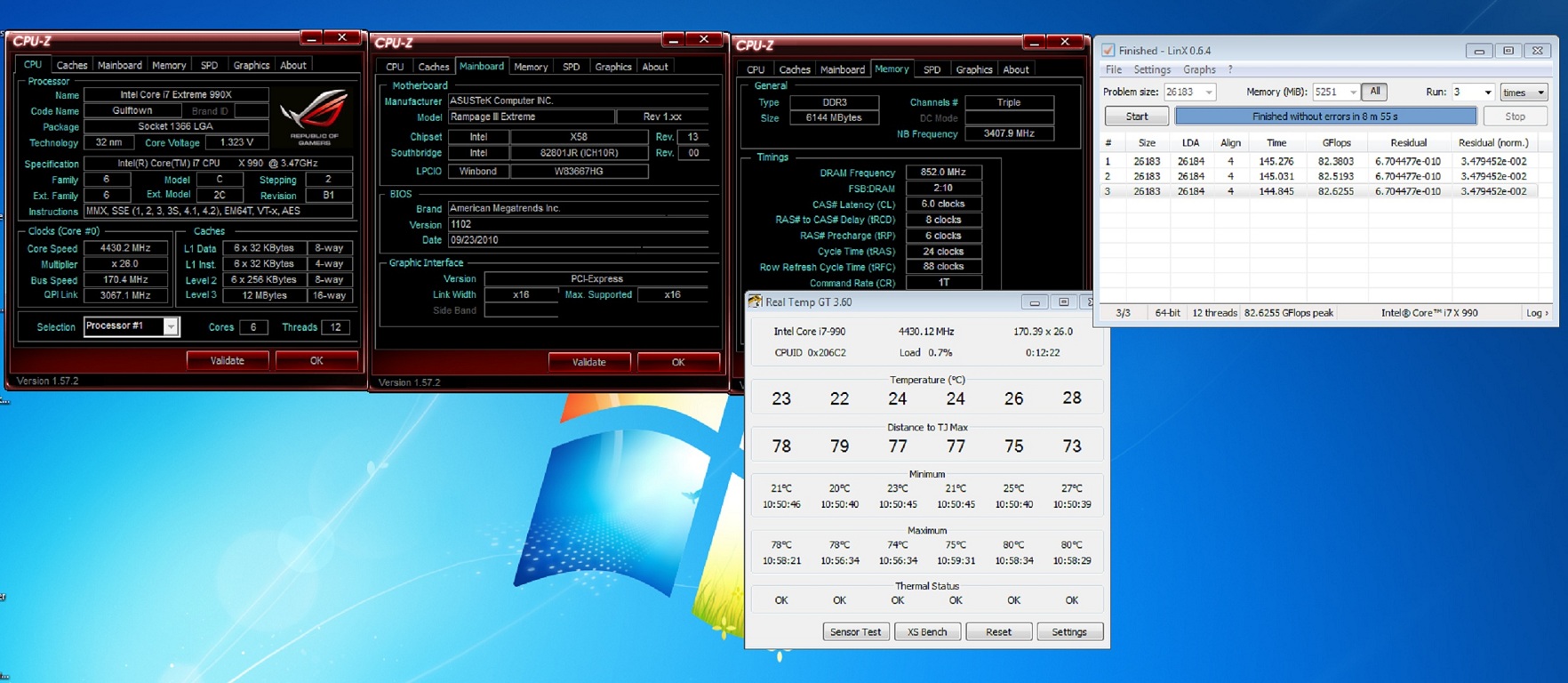1568x683 pixels.
Task: Open XS Bench in Real Temp
Action: point(927,631)
